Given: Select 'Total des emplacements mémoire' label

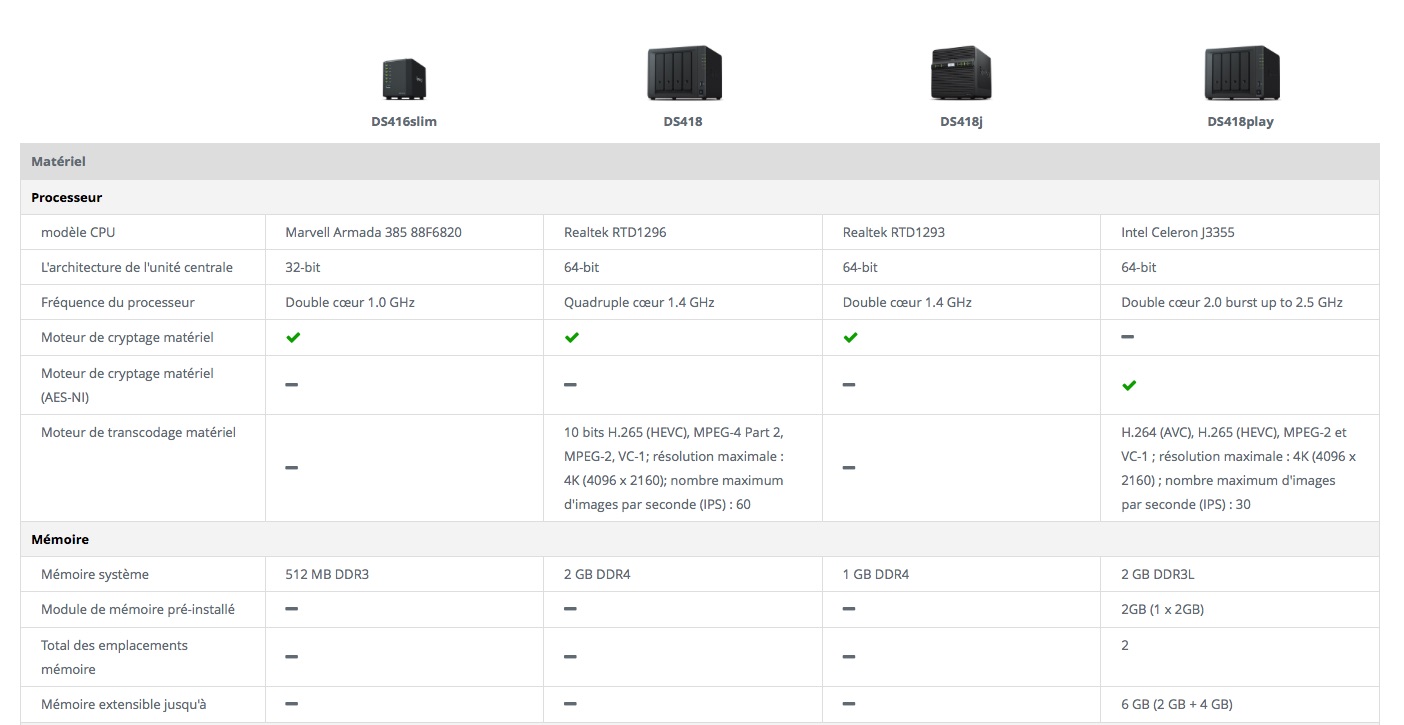Looking at the screenshot, I should point(114,657).
